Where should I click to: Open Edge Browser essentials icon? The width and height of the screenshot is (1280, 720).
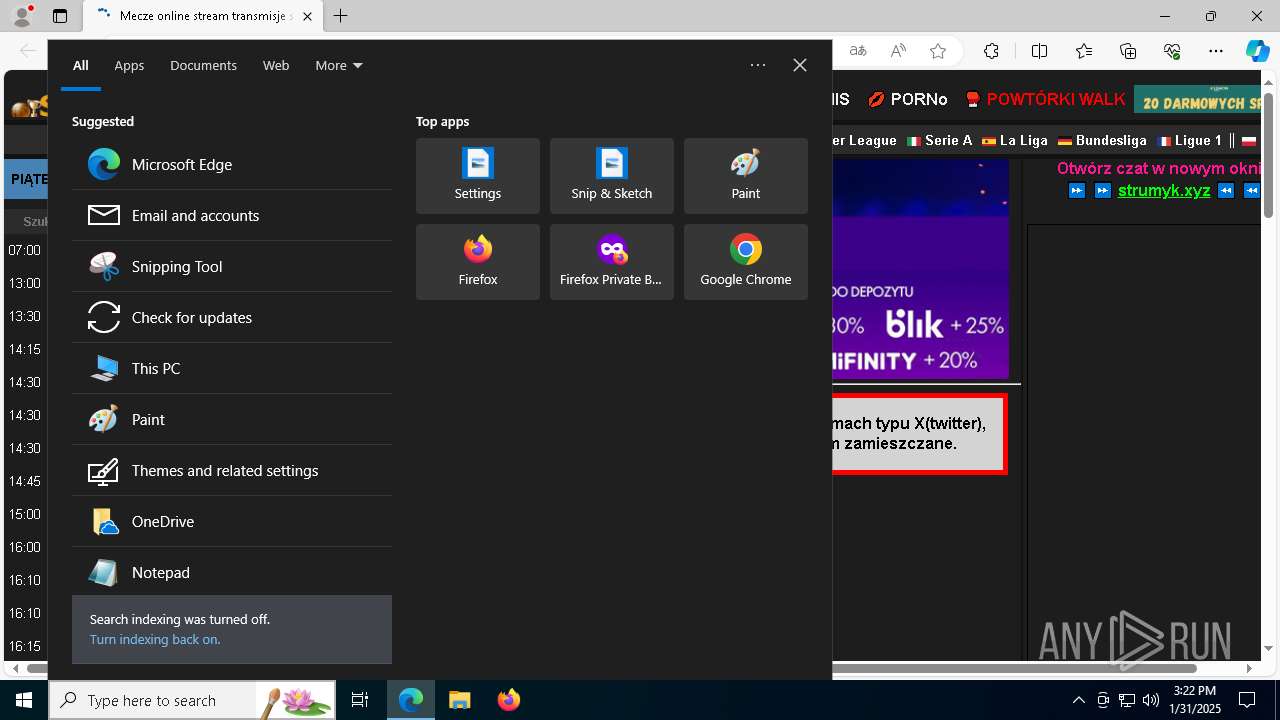tap(1172, 51)
